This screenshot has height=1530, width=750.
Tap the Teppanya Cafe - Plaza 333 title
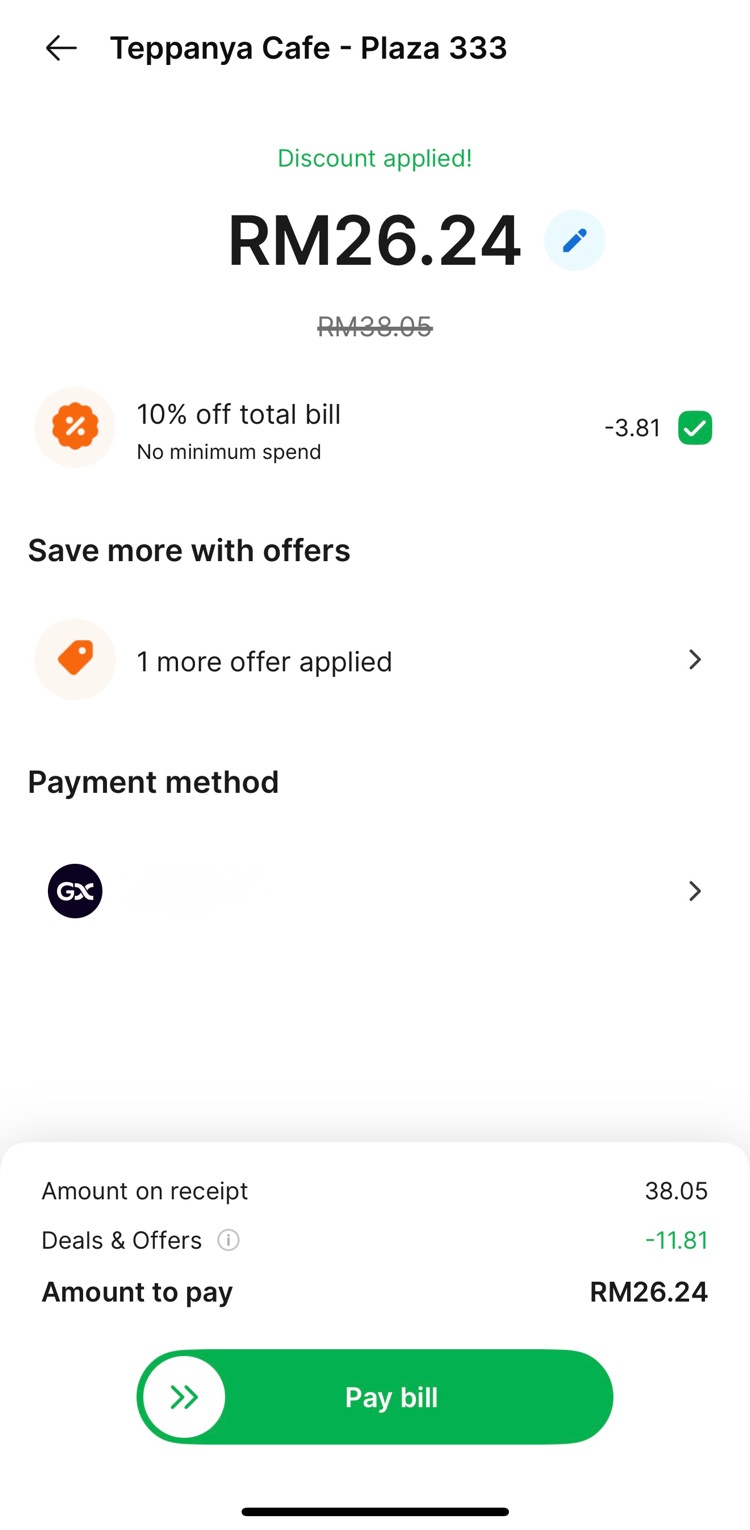coord(308,48)
